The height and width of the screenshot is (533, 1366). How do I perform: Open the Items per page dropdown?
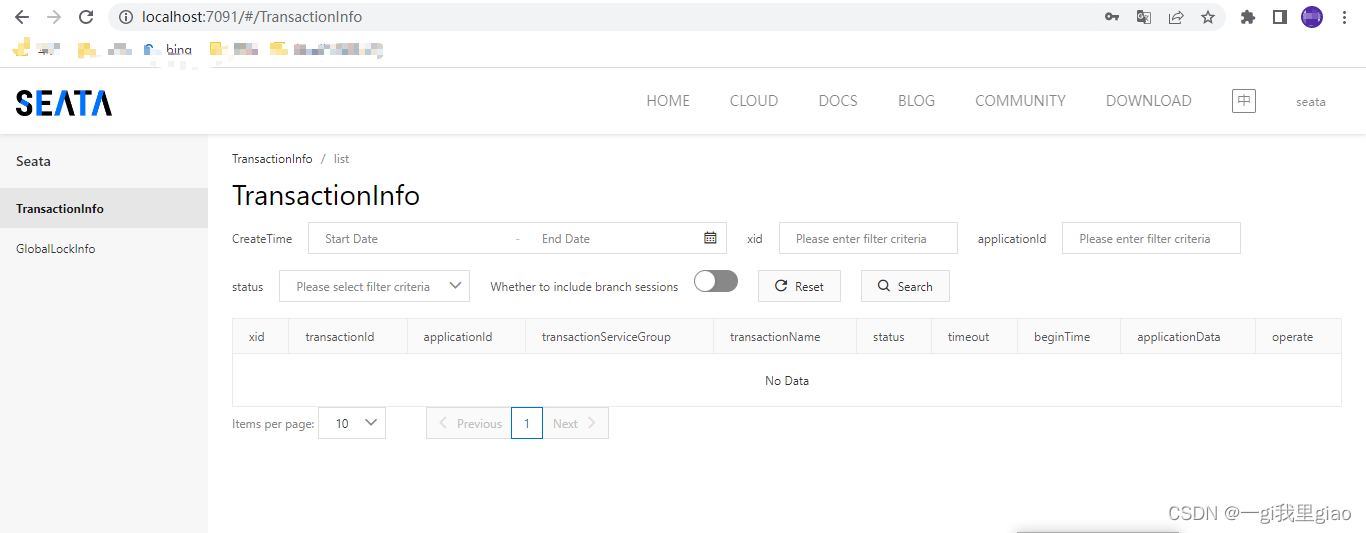[x=352, y=423]
